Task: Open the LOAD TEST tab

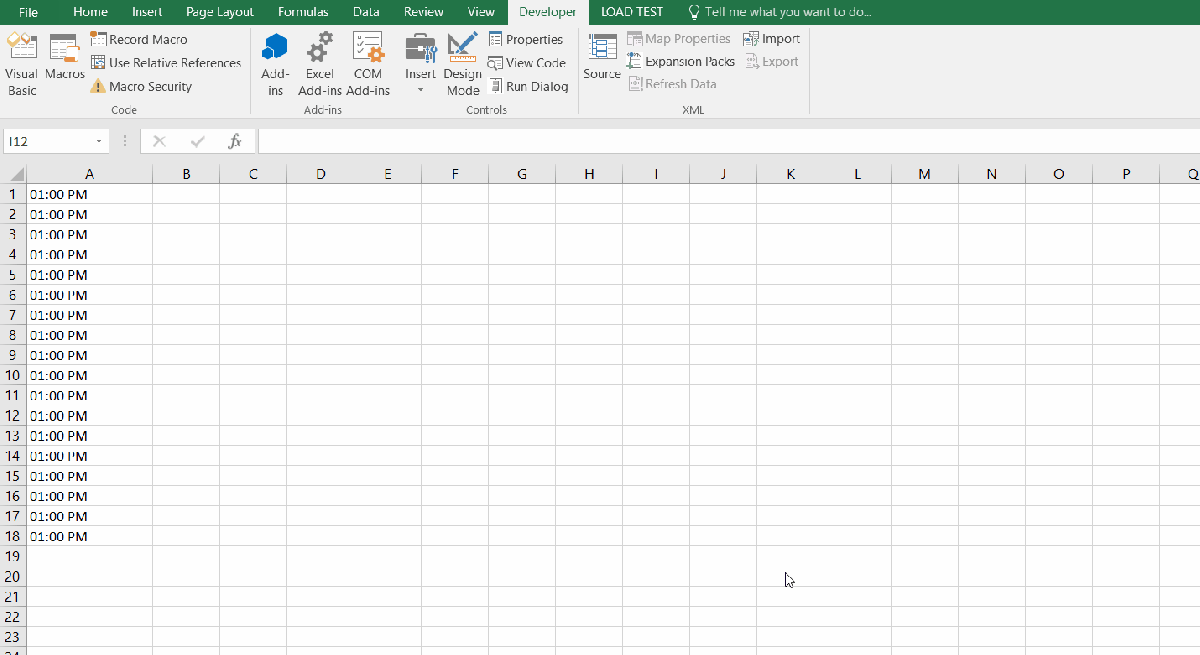Action: click(632, 12)
